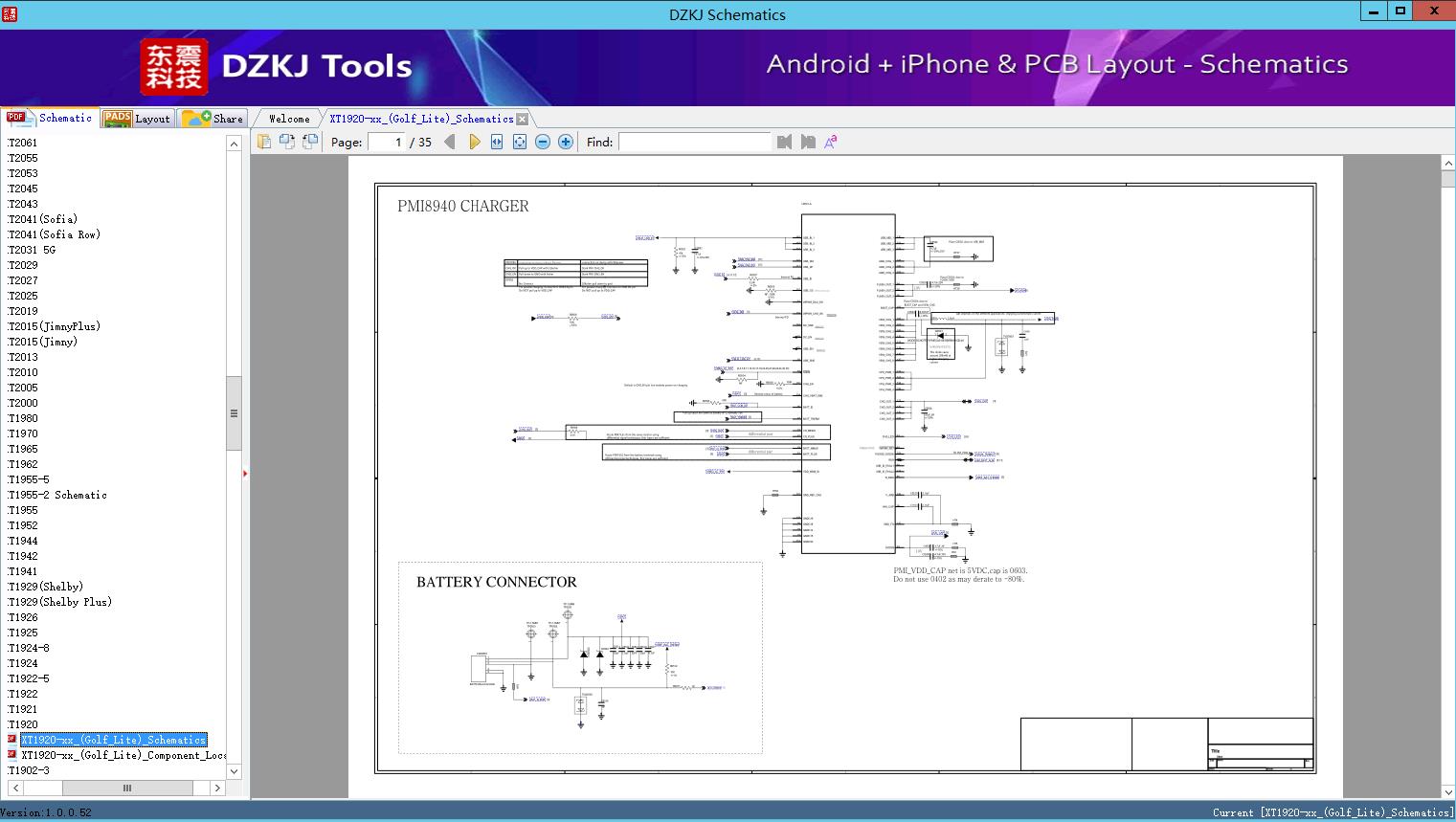The height and width of the screenshot is (822, 1456).
Task: Go to the next page arrow
Action: (x=474, y=142)
